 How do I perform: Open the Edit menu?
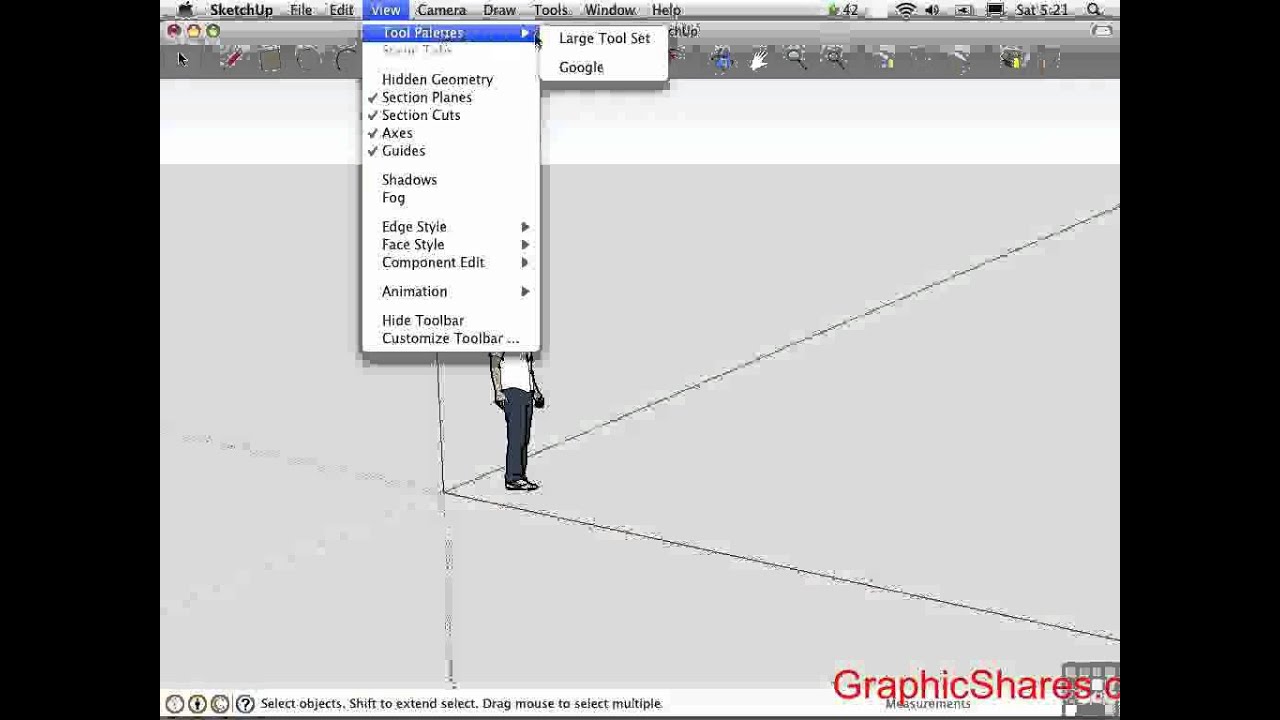(341, 10)
